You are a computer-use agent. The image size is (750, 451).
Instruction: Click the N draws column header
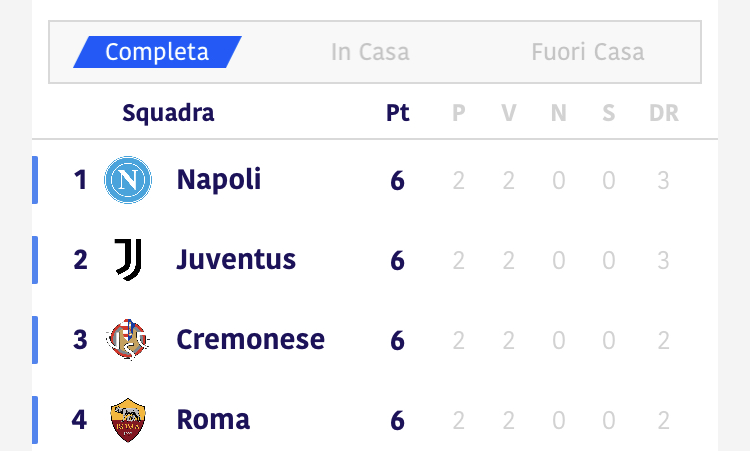(x=559, y=113)
